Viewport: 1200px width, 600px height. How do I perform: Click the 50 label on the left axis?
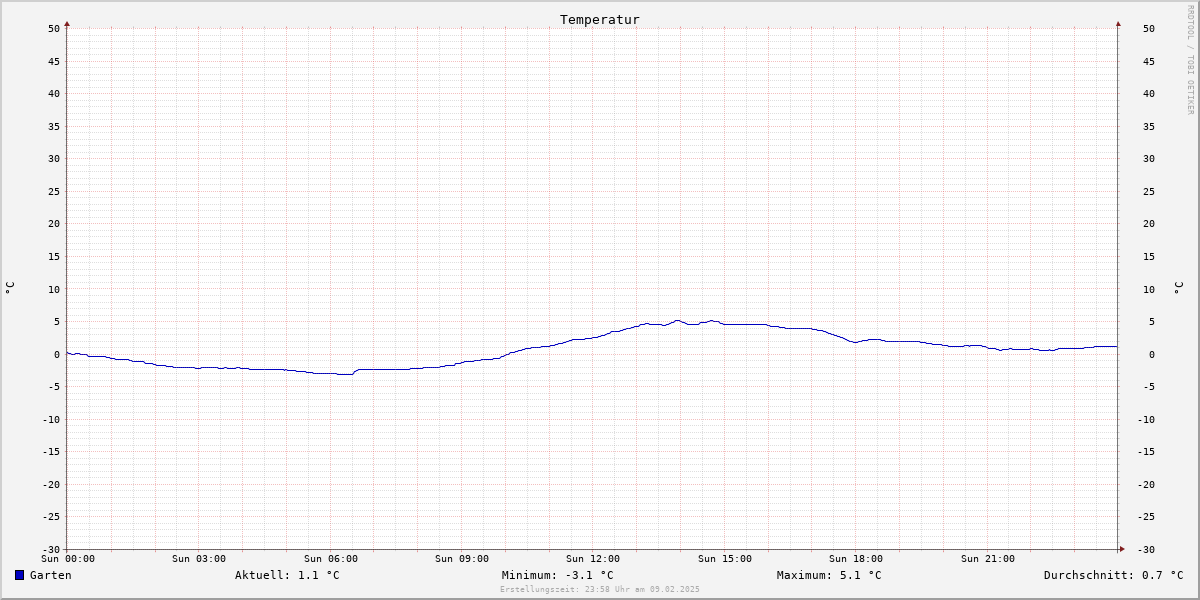point(54,28)
